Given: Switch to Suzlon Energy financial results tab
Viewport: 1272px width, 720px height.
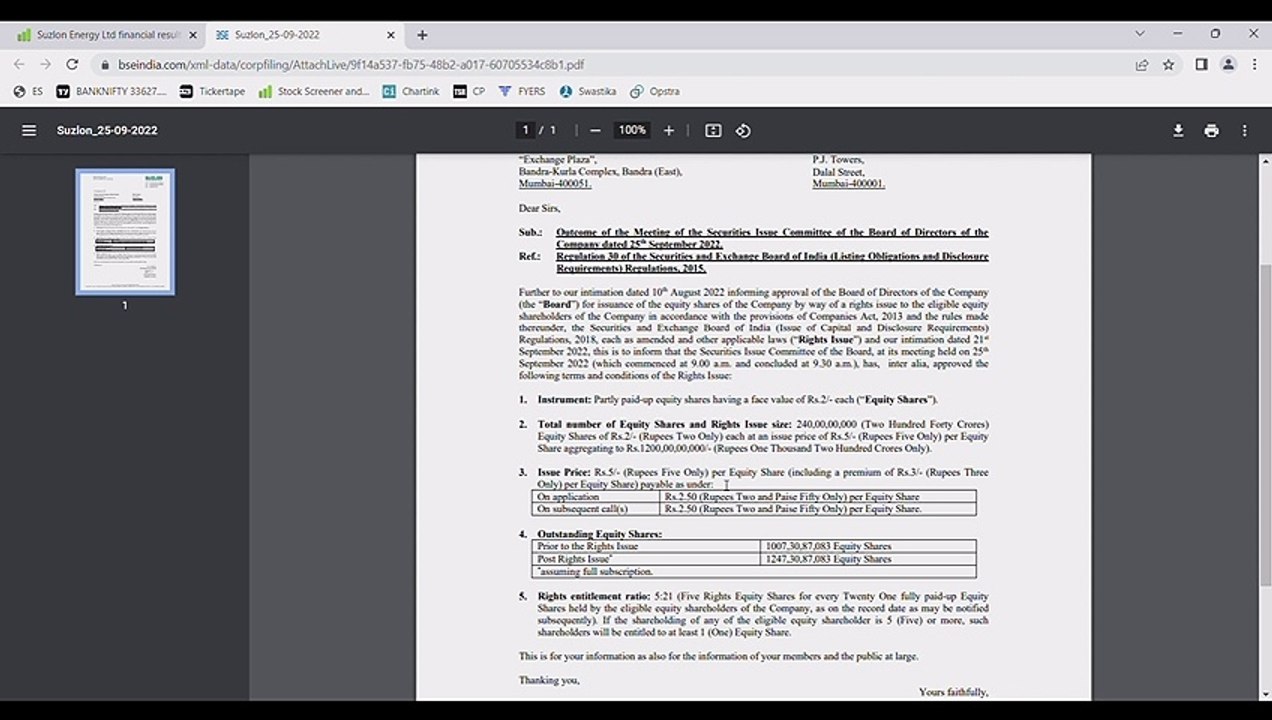Looking at the screenshot, I should [x=106, y=34].
